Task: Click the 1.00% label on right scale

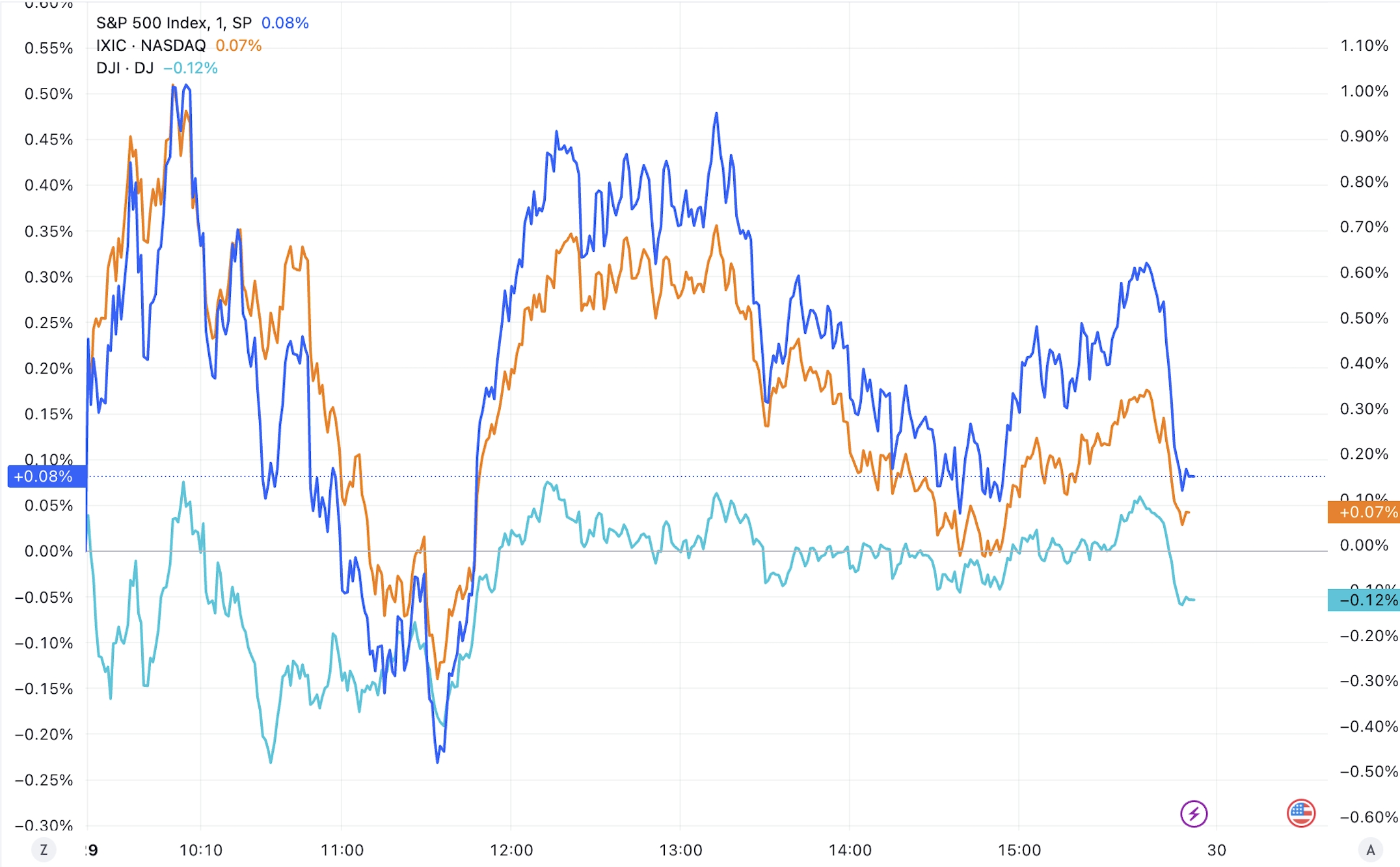Action: (x=1364, y=91)
